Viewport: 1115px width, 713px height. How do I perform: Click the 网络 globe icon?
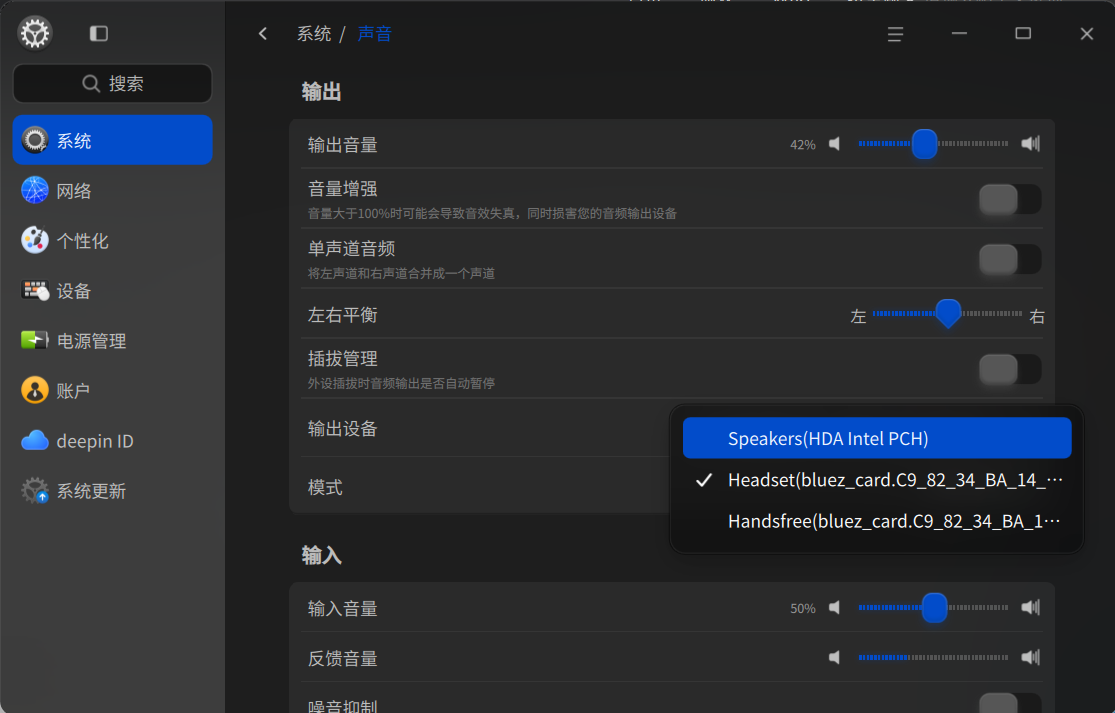click(x=35, y=190)
